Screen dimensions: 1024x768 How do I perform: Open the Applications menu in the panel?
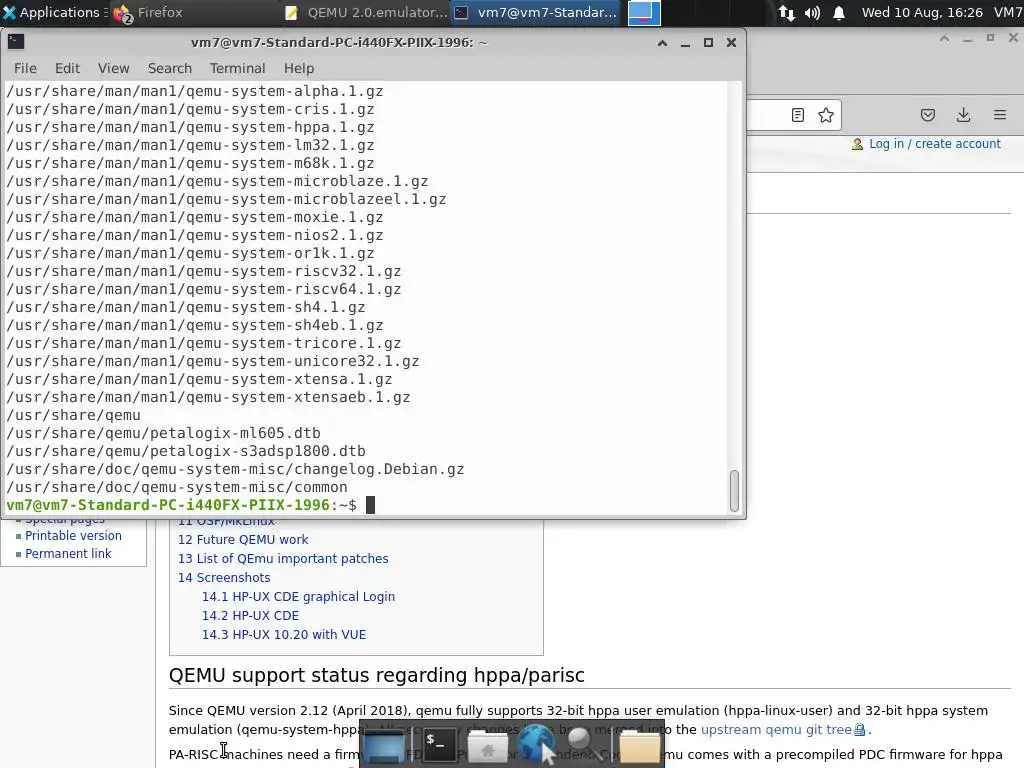point(51,12)
